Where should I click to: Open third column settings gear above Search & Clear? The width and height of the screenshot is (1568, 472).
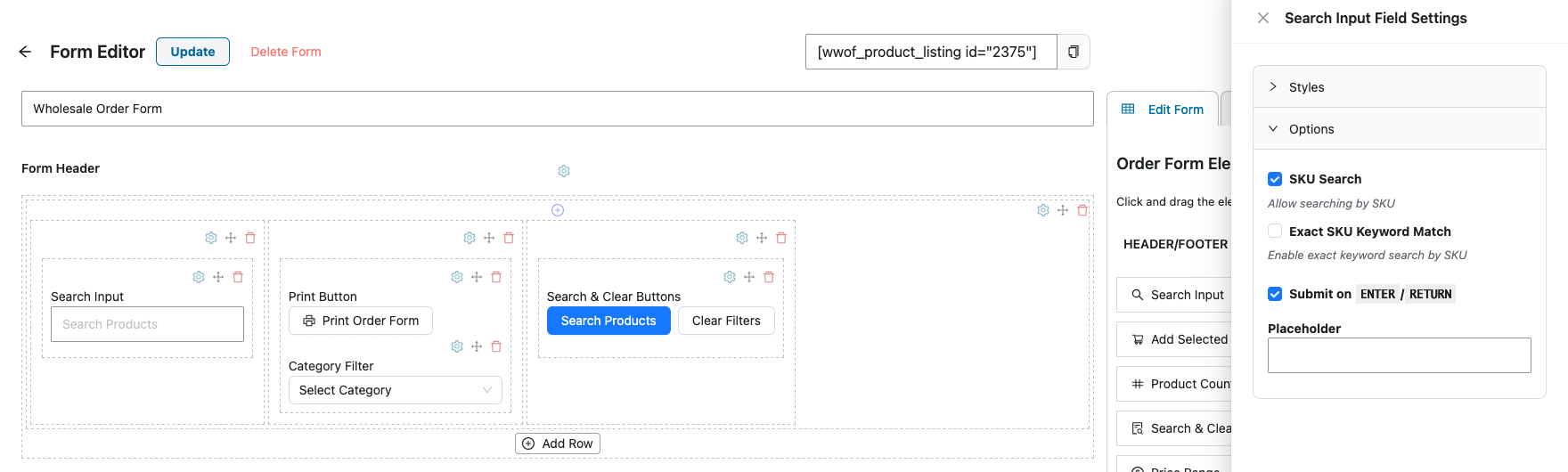742,238
